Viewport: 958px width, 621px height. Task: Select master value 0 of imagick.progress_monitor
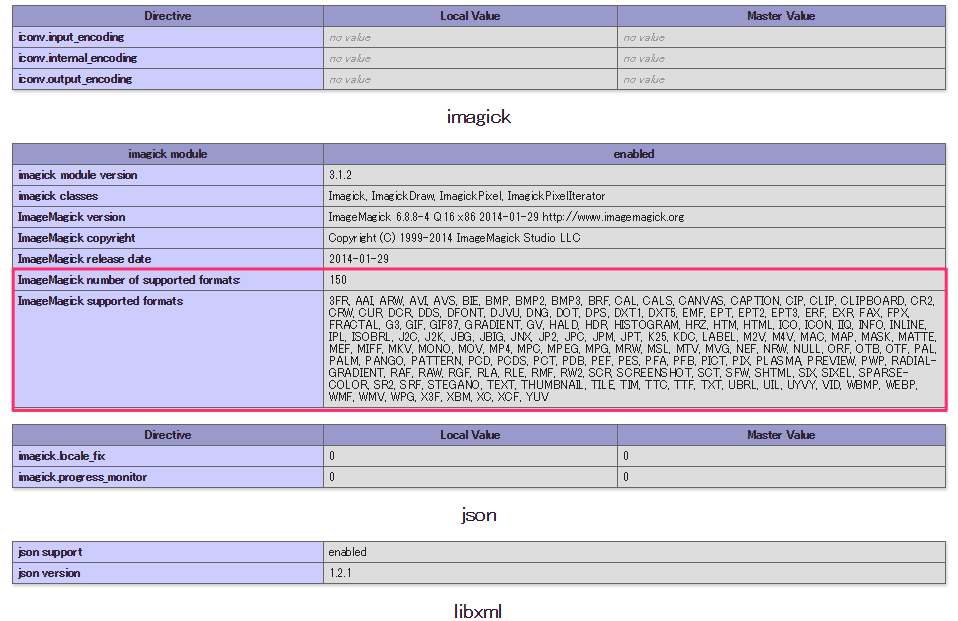(x=626, y=477)
